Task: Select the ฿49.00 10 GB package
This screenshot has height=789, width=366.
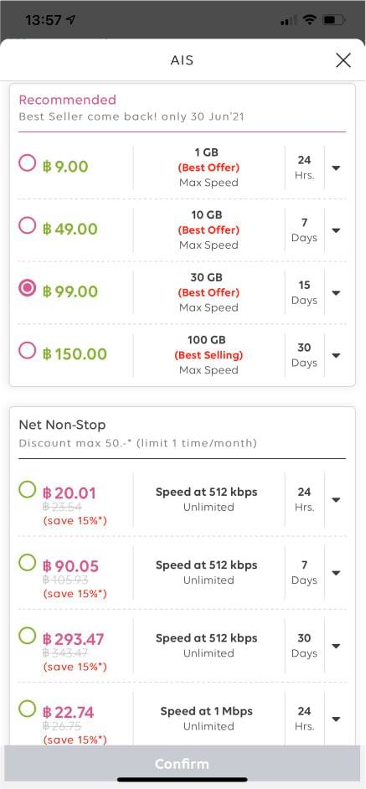Action: coord(27,226)
